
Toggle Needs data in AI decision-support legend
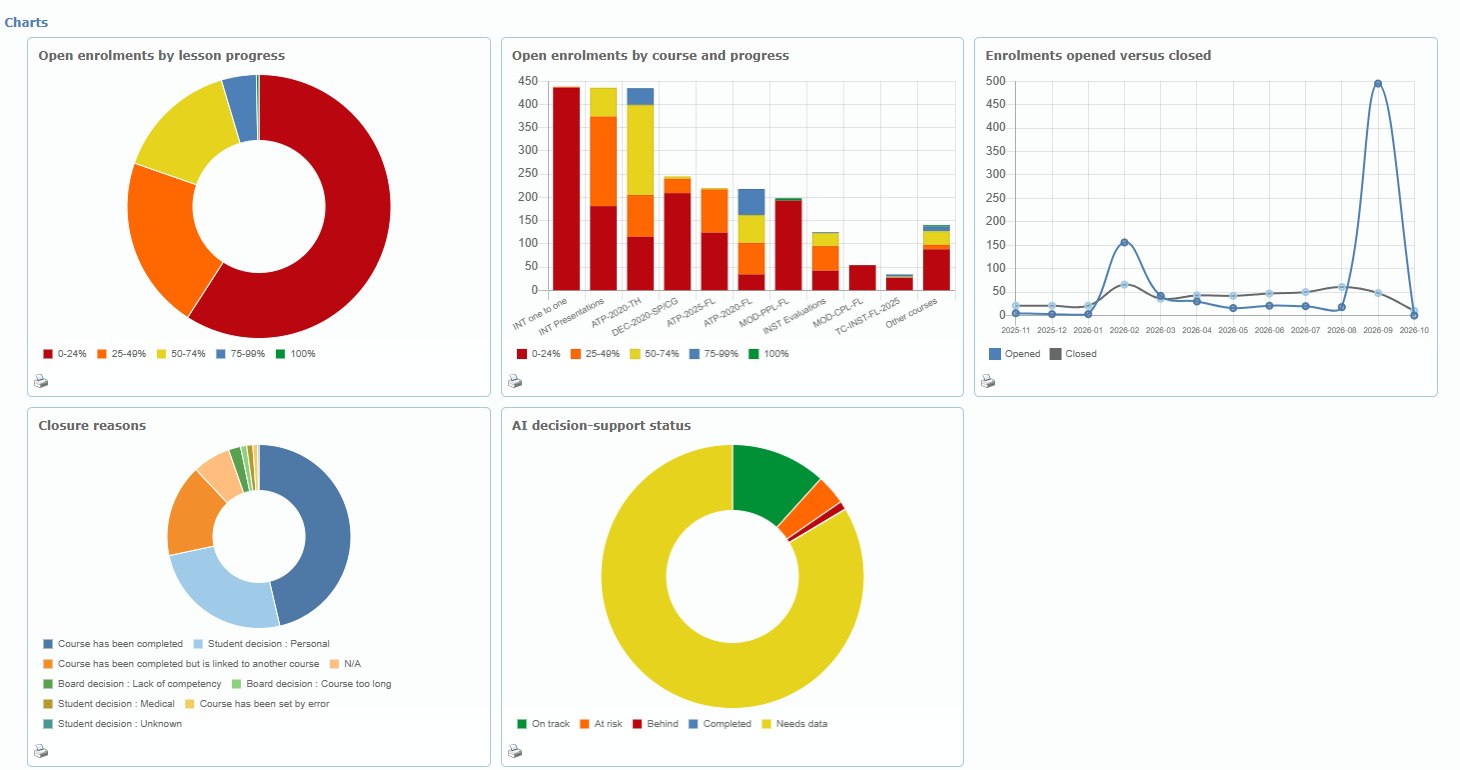pyautogui.click(x=795, y=724)
